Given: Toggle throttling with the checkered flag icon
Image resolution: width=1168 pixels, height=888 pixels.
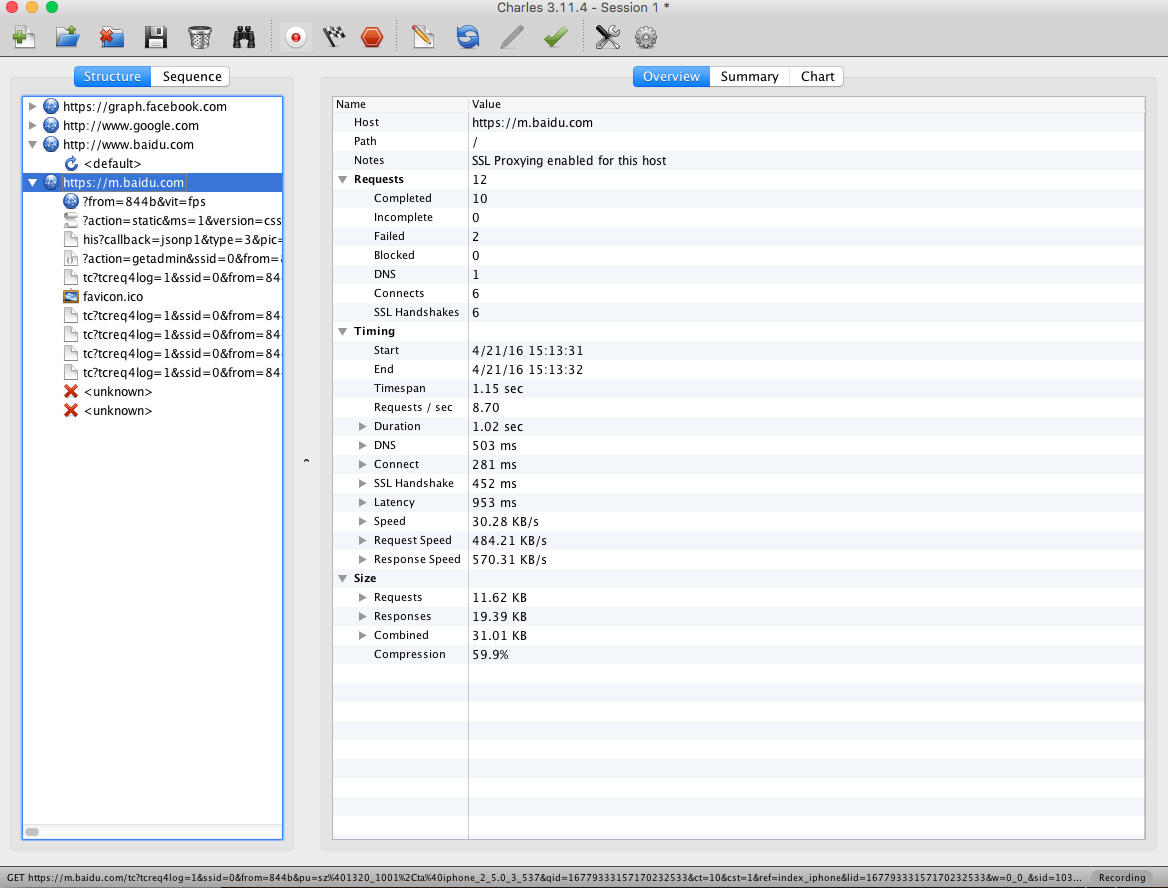Looking at the screenshot, I should (x=334, y=37).
